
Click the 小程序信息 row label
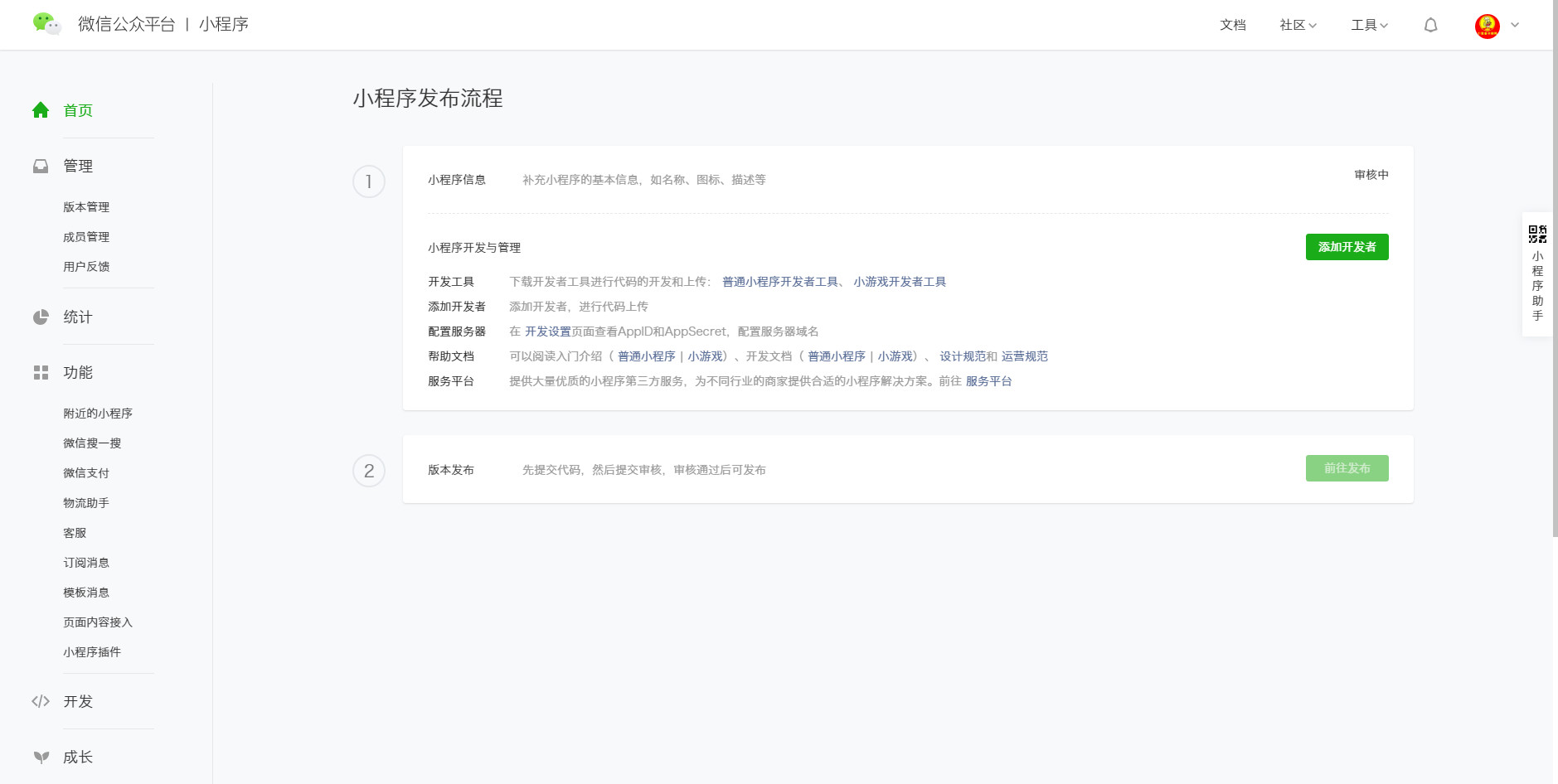[x=457, y=180]
